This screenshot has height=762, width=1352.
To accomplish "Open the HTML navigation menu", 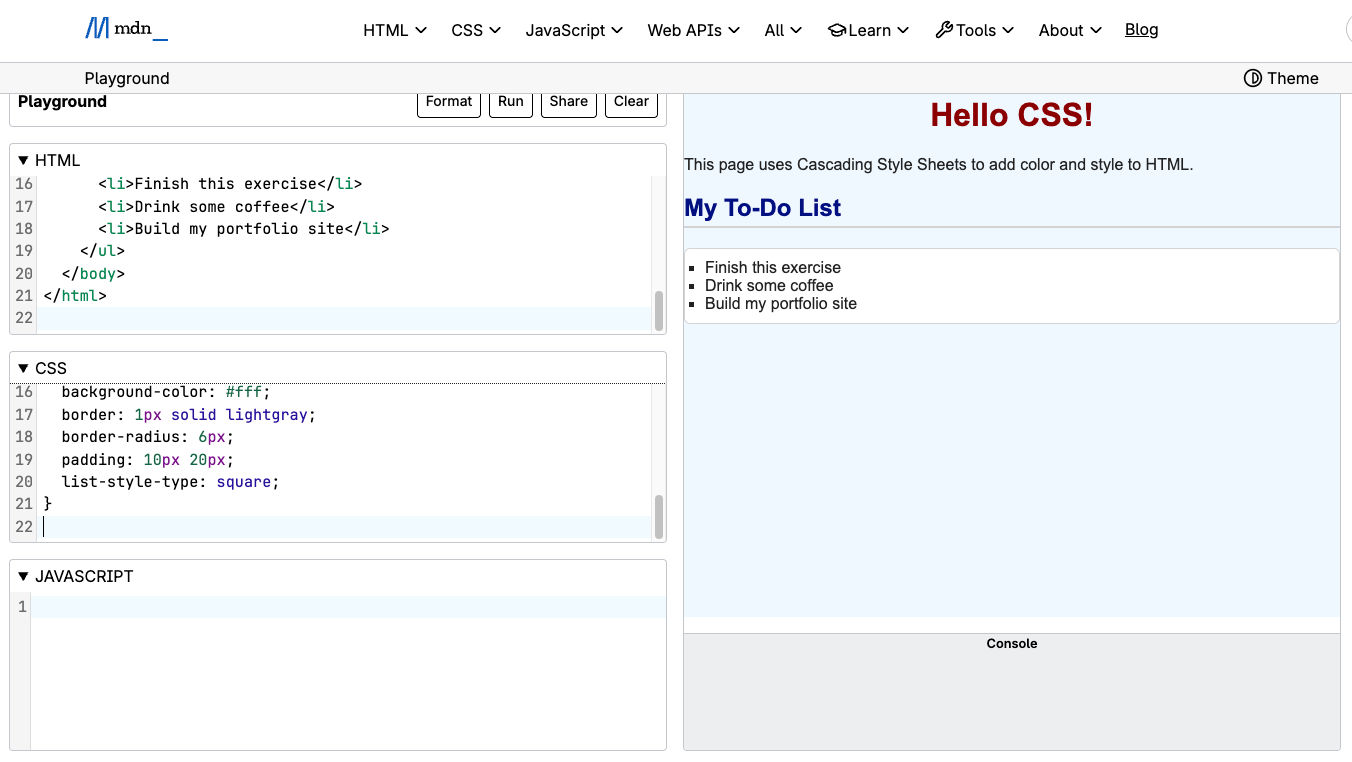I will point(395,30).
